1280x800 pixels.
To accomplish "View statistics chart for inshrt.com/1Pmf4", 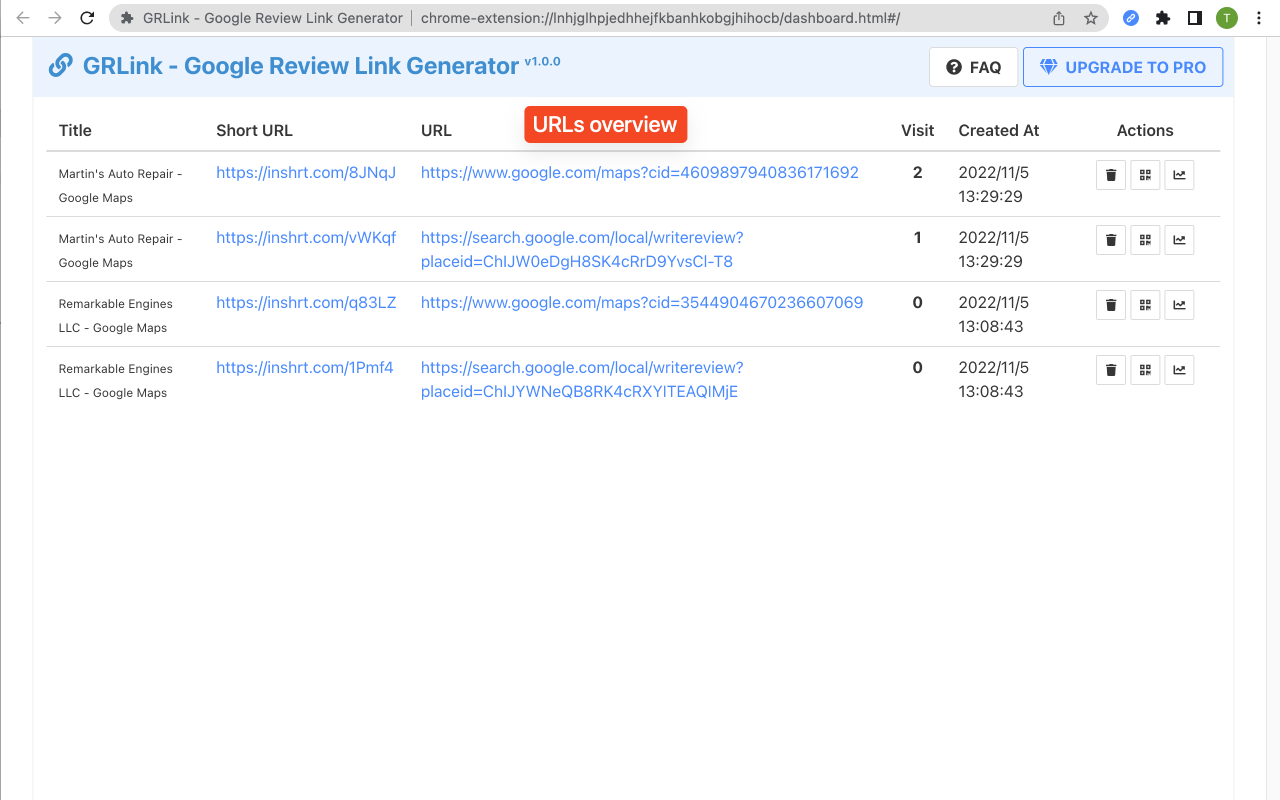I will [x=1179, y=370].
